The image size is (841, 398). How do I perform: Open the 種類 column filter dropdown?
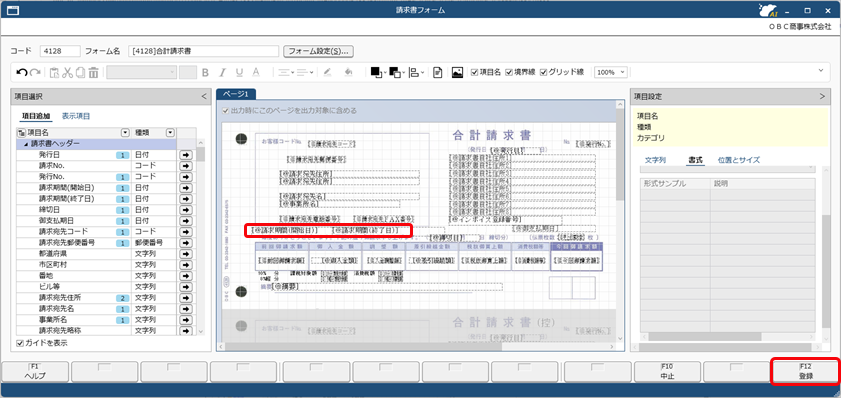[x=170, y=132]
